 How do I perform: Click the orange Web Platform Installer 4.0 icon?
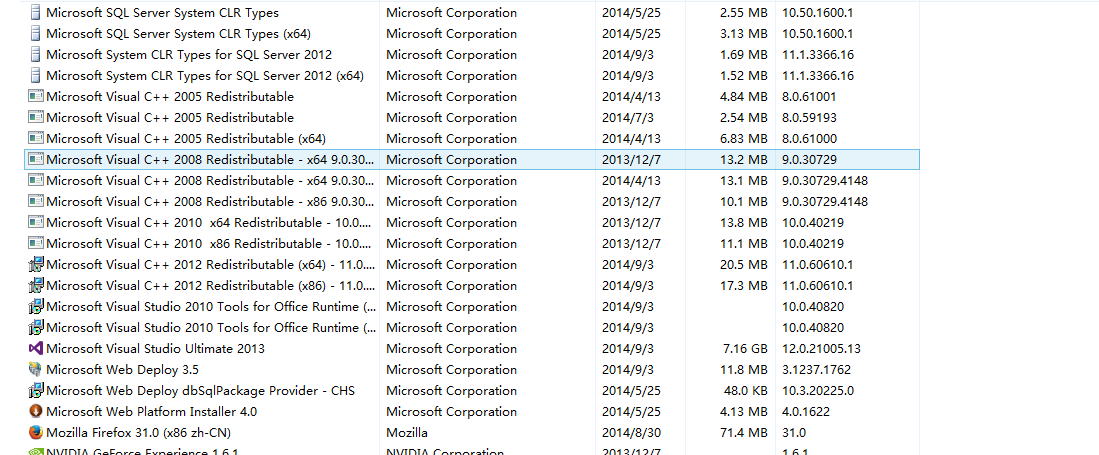pyautogui.click(x=36, y=412)
